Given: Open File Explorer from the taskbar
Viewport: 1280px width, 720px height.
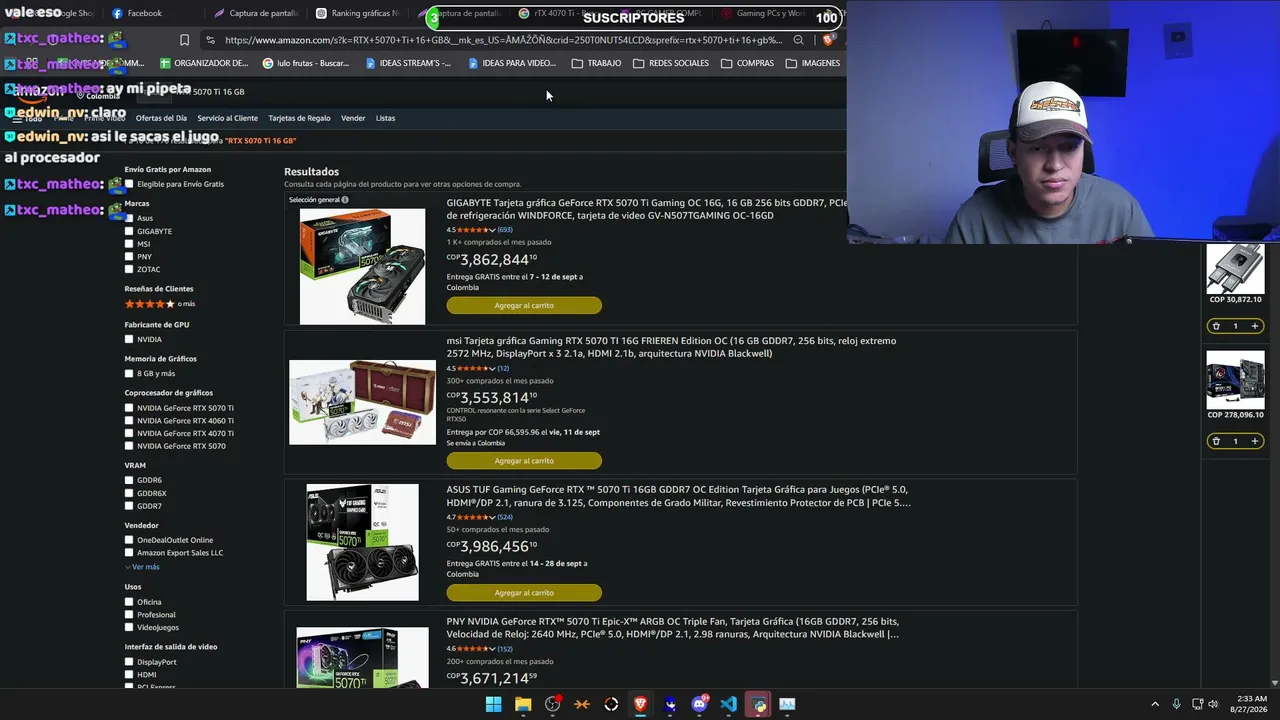Looking at the screenshot, I should click(x=523, y=704).
